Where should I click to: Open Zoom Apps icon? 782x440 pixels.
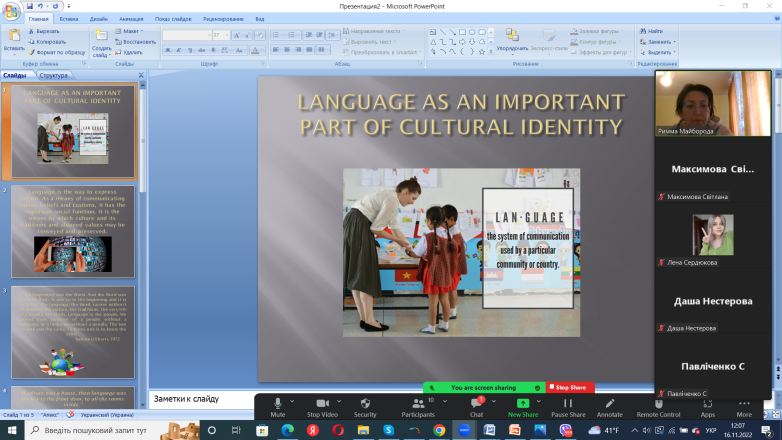[707, 404]
